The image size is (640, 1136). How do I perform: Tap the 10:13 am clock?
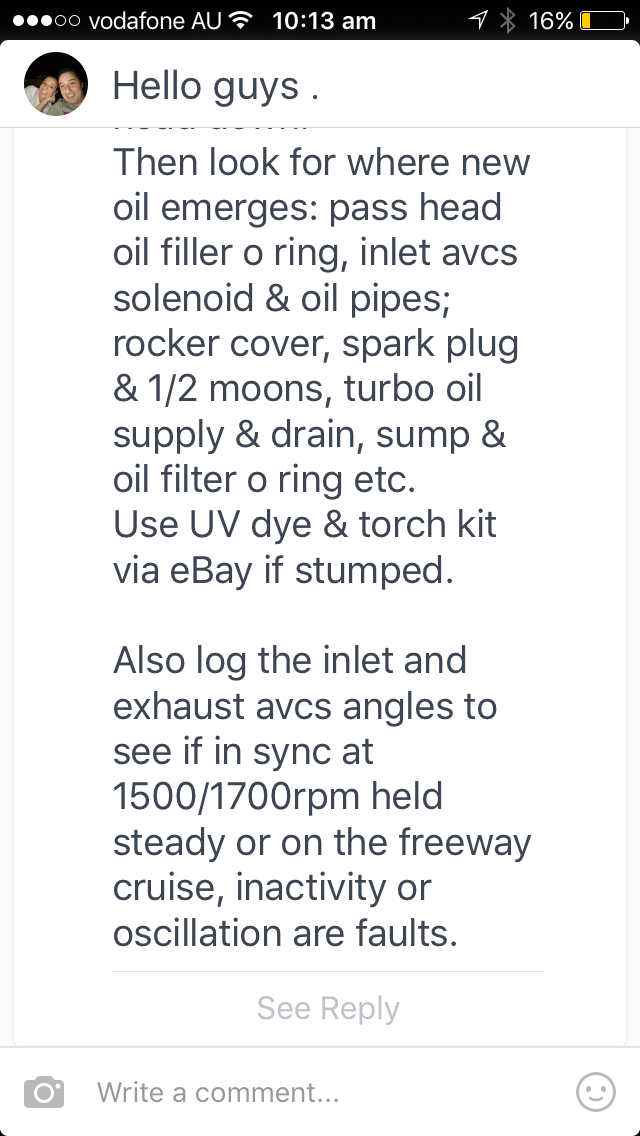[324, 20]
